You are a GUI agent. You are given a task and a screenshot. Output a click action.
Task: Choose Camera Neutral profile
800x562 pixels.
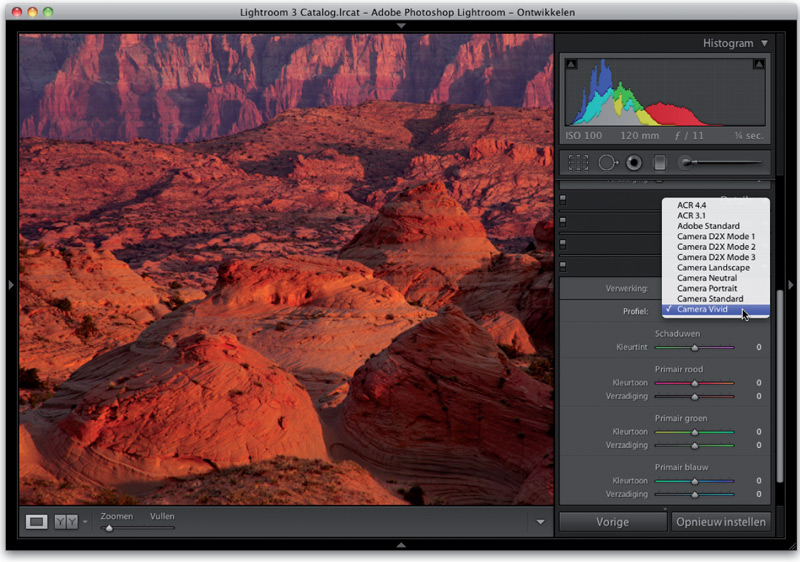[x=716, y=278]
